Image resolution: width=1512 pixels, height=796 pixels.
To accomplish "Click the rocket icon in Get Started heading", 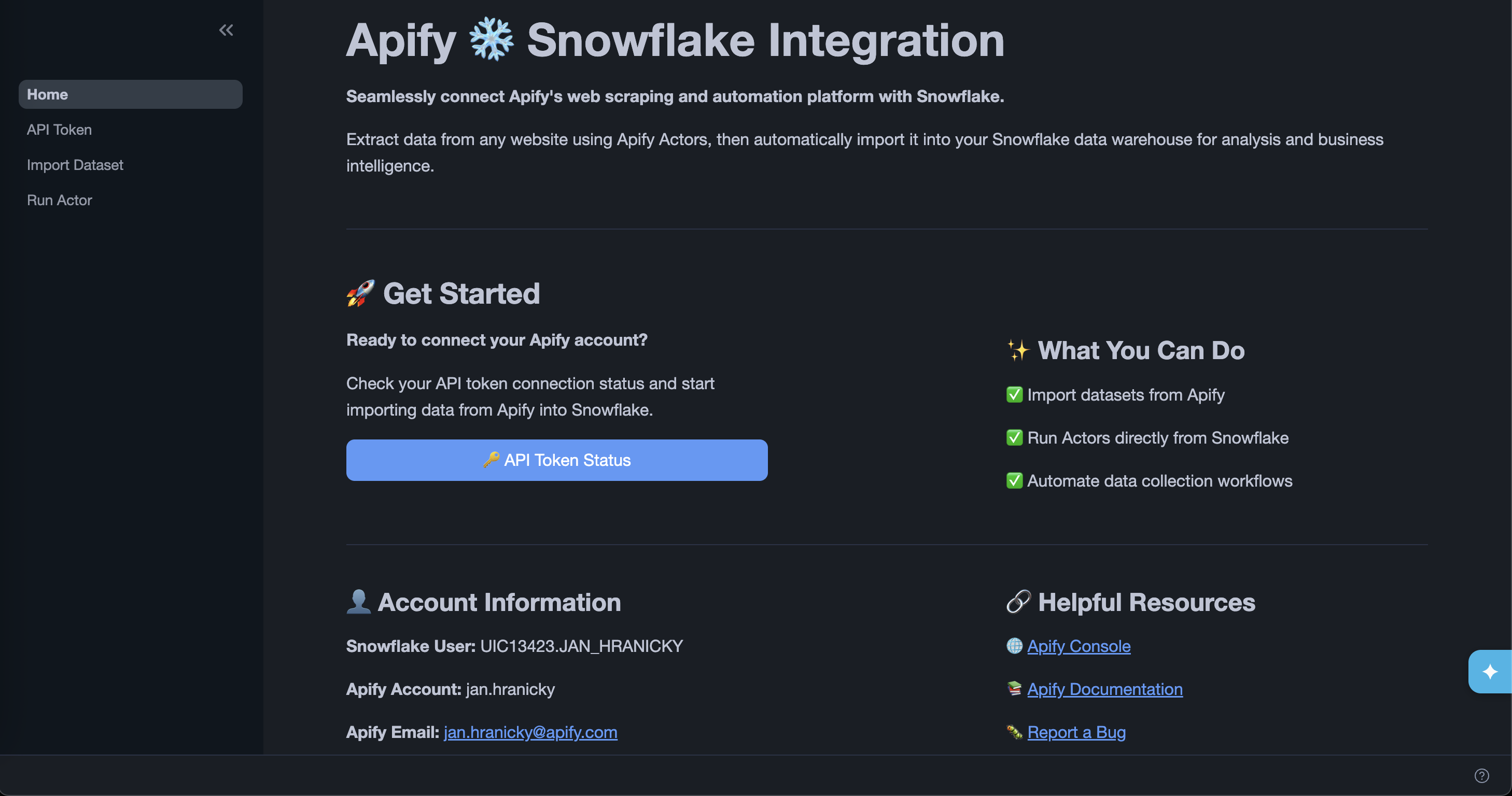I will (360, 293).
